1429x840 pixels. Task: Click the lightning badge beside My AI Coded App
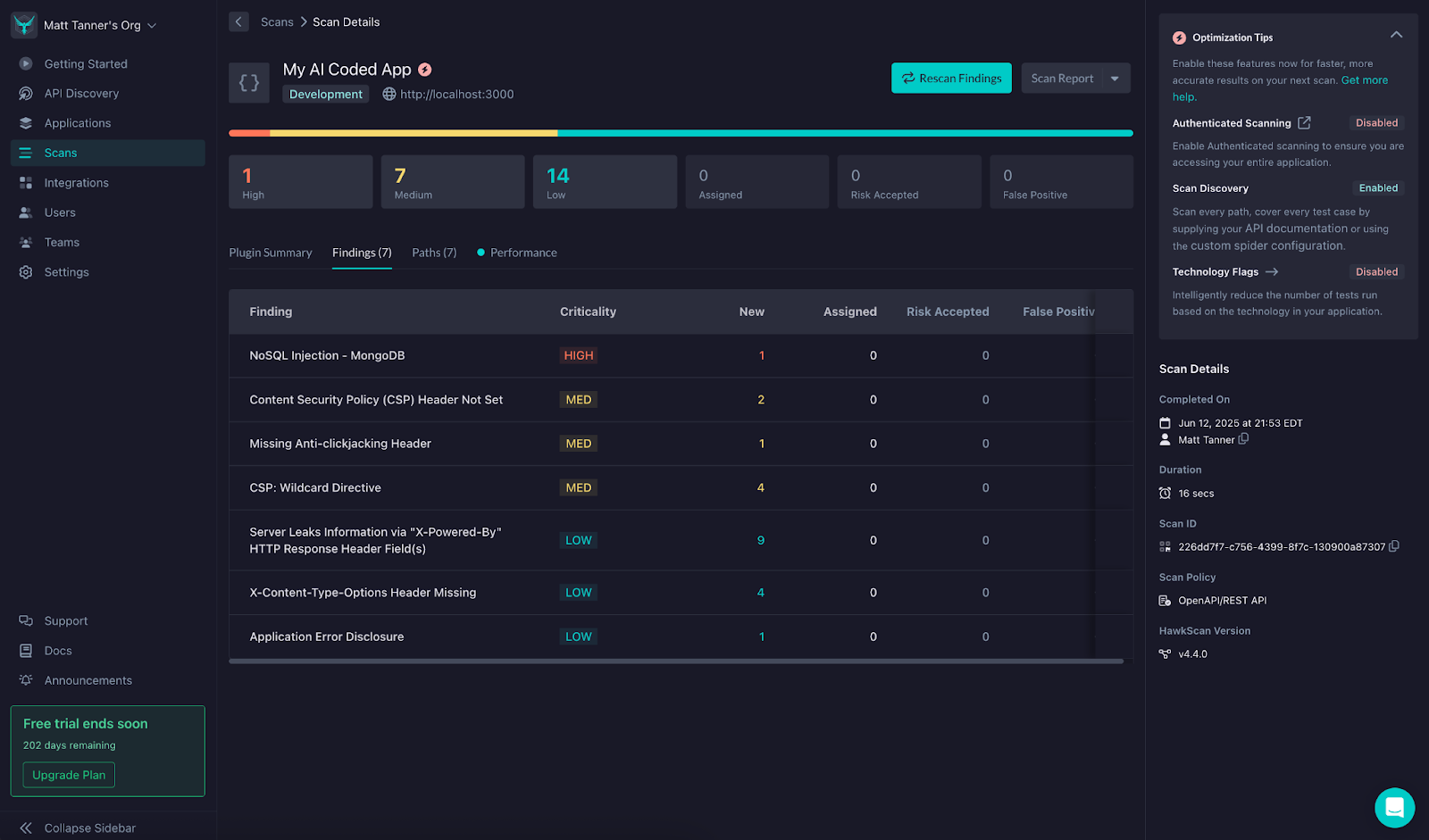pos(425,70)
